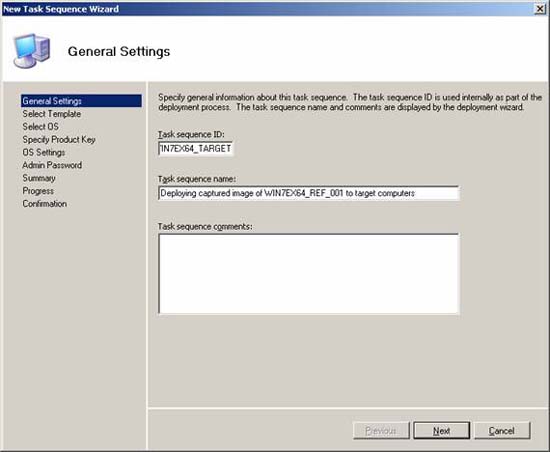
Task: Select the Admin Password step
Action: pos(52,165)
